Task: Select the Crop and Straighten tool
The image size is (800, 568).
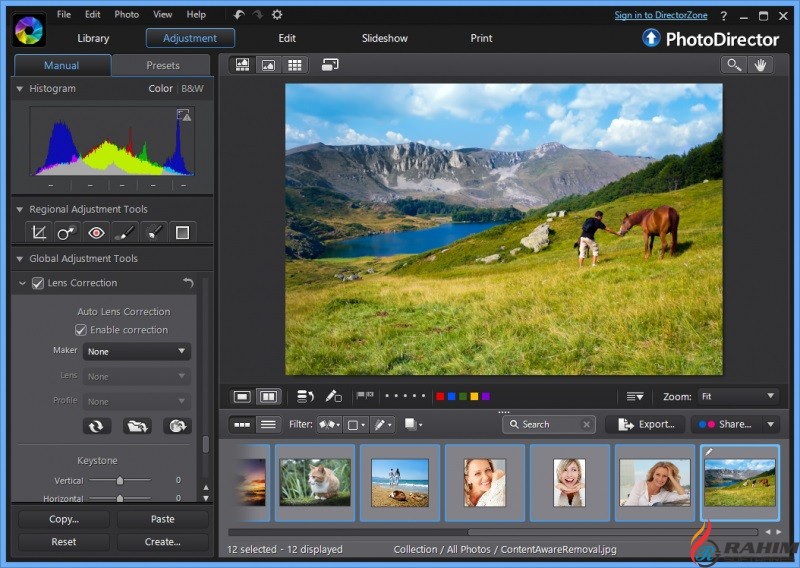Action: click(x=39, y=233)
